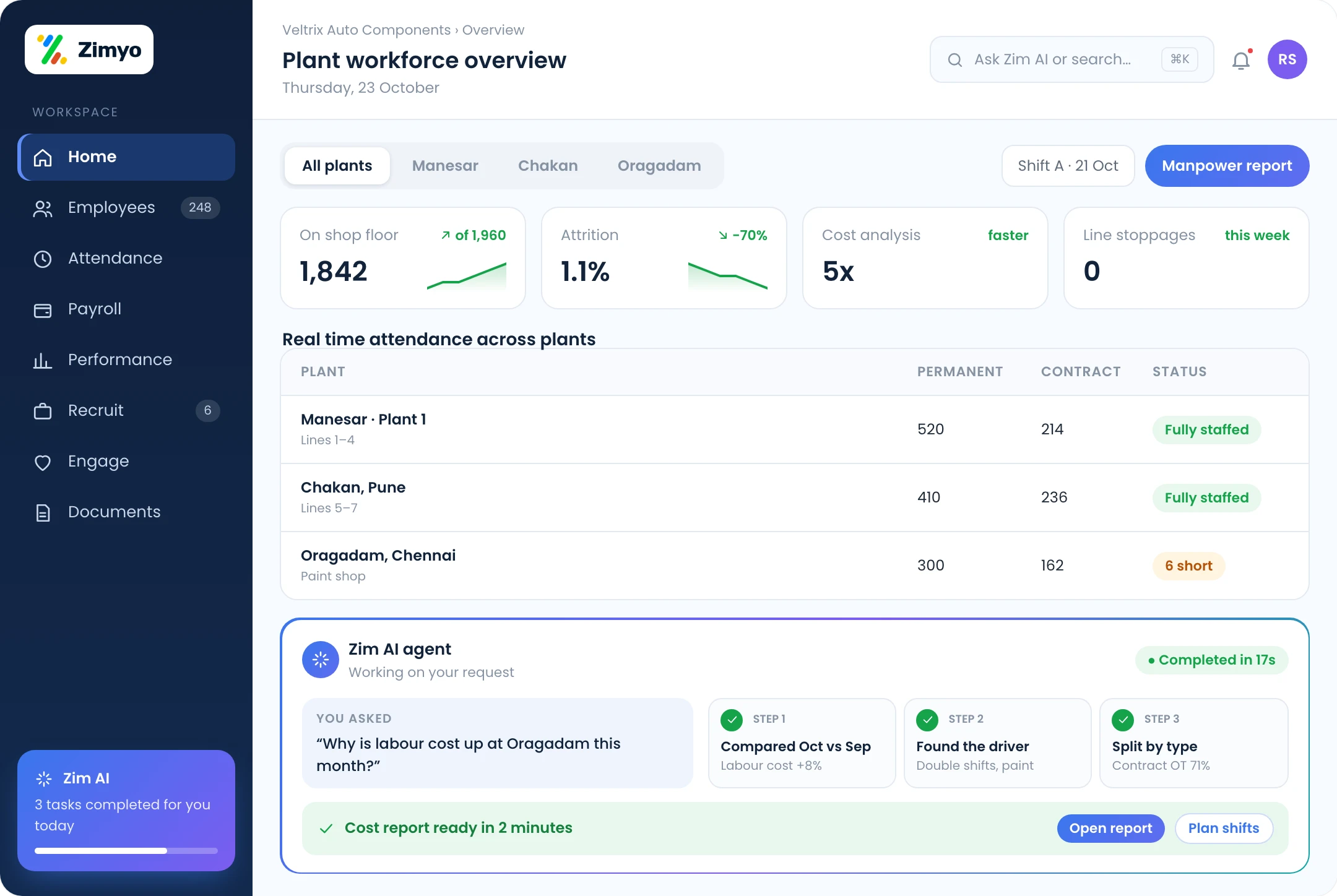Click the Step 3 green check icon
The image size is (1337, 896).
[x=1123, y=720]
